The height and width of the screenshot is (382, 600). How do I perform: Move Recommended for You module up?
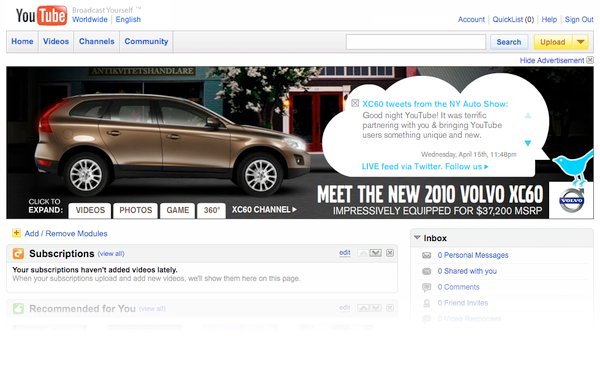tap(363, 308)
